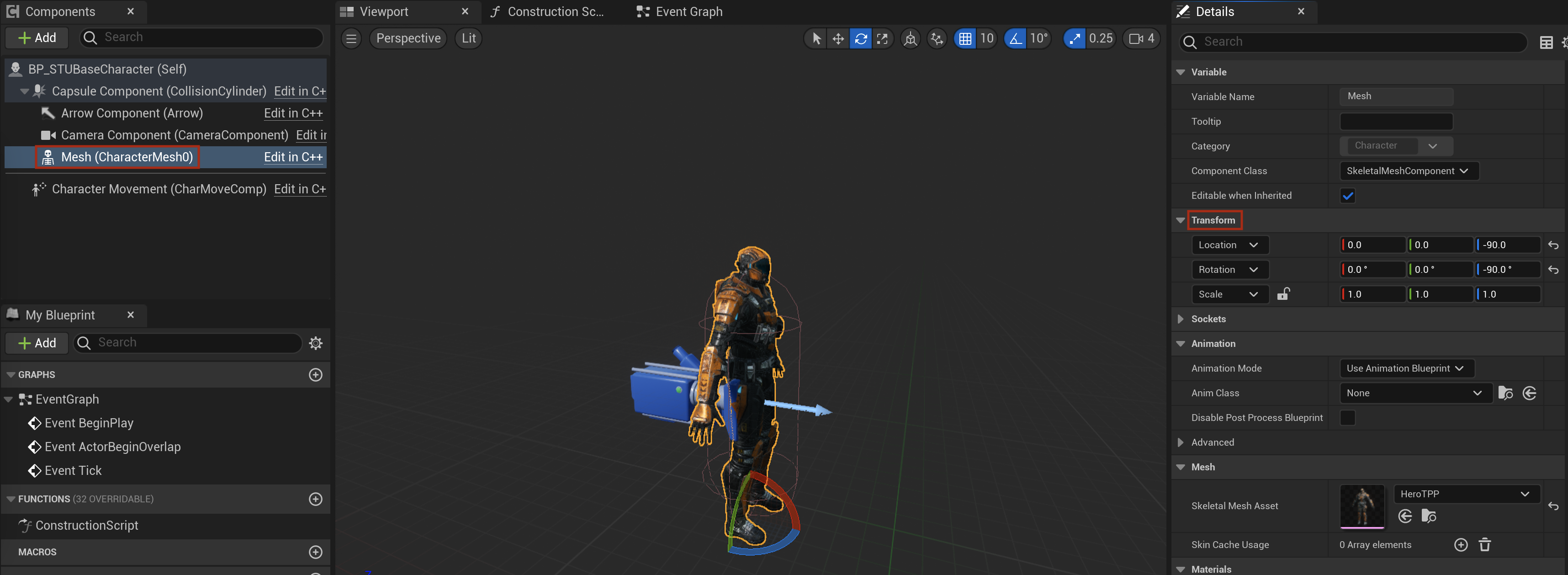Remove all Skin Cache Usage elements trash
Screen dimensions: 1568x575
point(1484,544)
